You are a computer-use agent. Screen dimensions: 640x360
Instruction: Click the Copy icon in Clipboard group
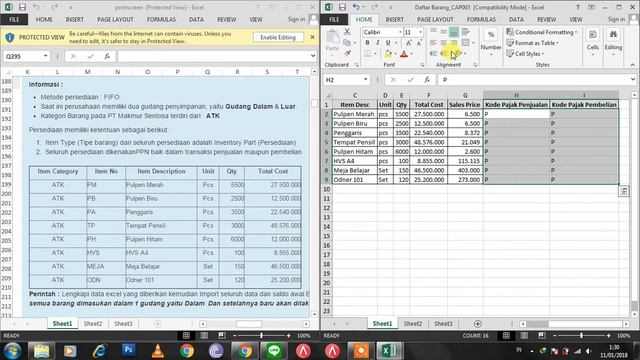point(347,42)
